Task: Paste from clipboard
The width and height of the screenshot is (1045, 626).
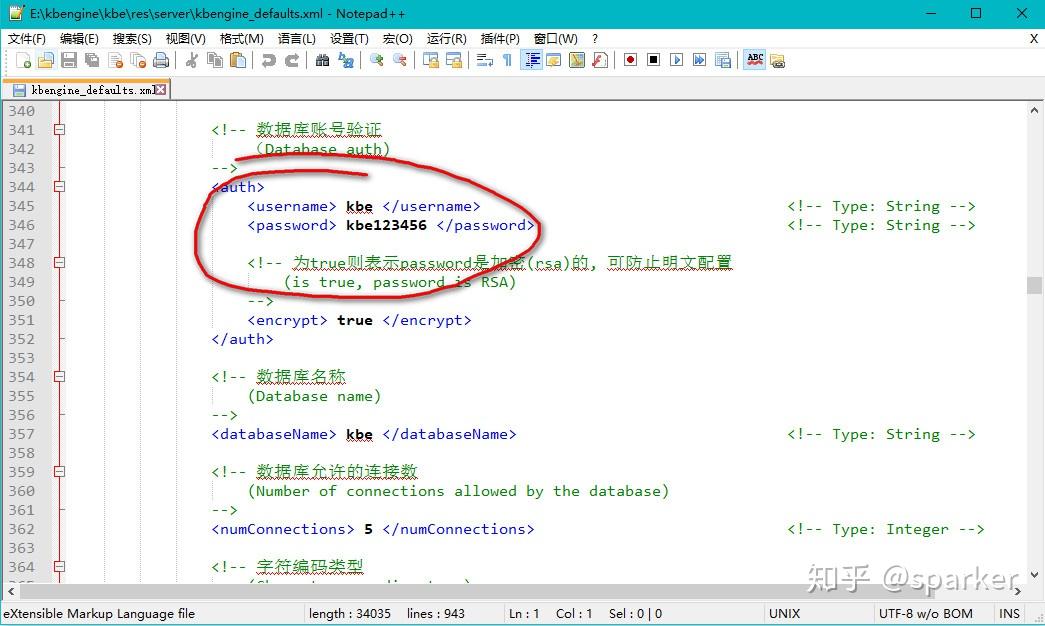Action: 237,60
